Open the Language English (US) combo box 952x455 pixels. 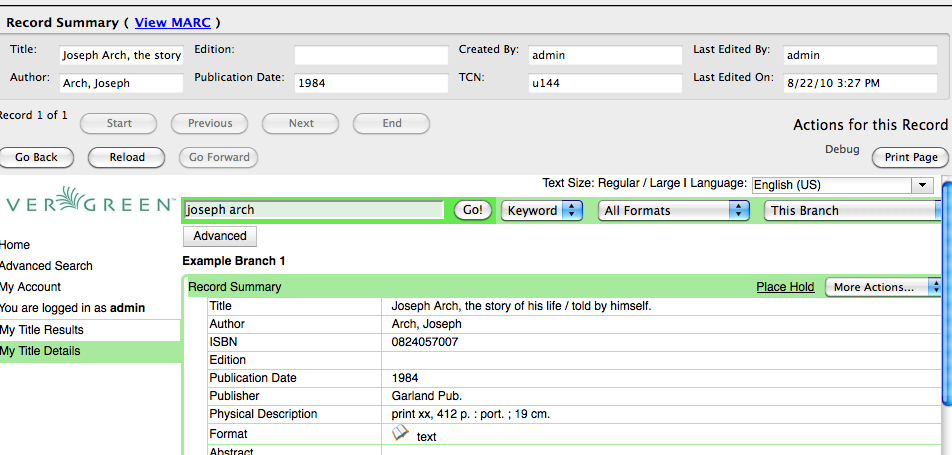coord(842,185)
